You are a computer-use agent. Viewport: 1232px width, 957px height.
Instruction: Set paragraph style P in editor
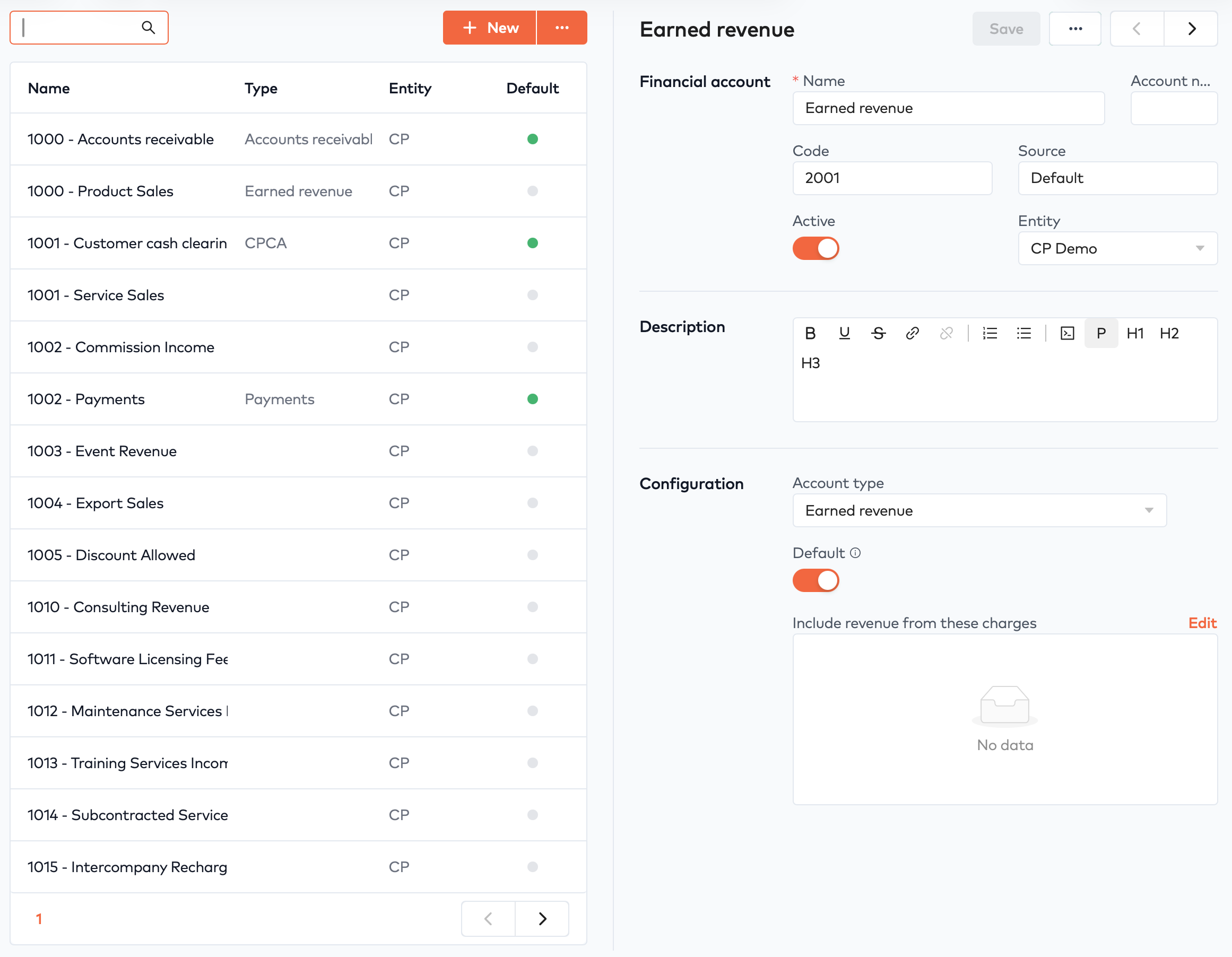coord(1101,333)
